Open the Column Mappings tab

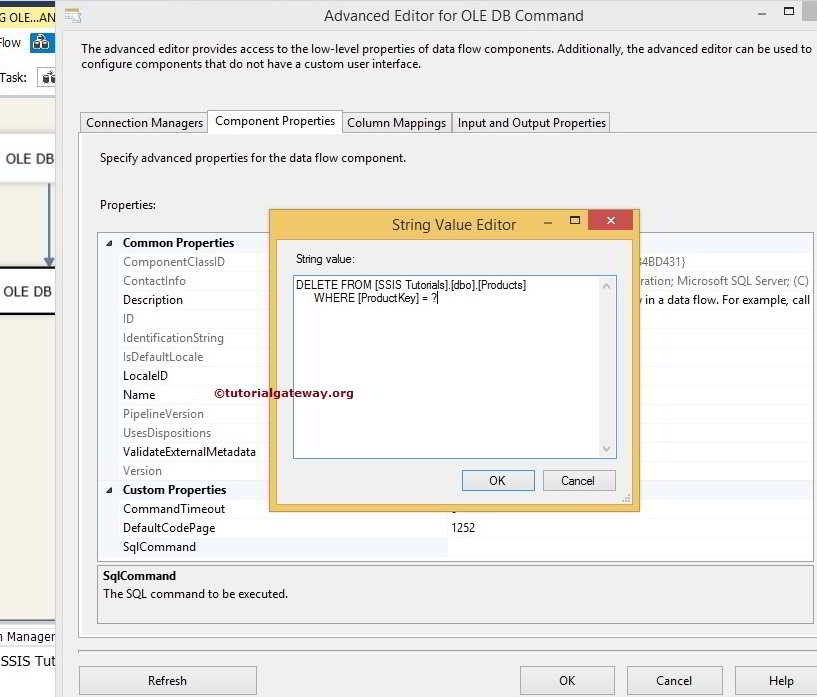click(395, 122)
